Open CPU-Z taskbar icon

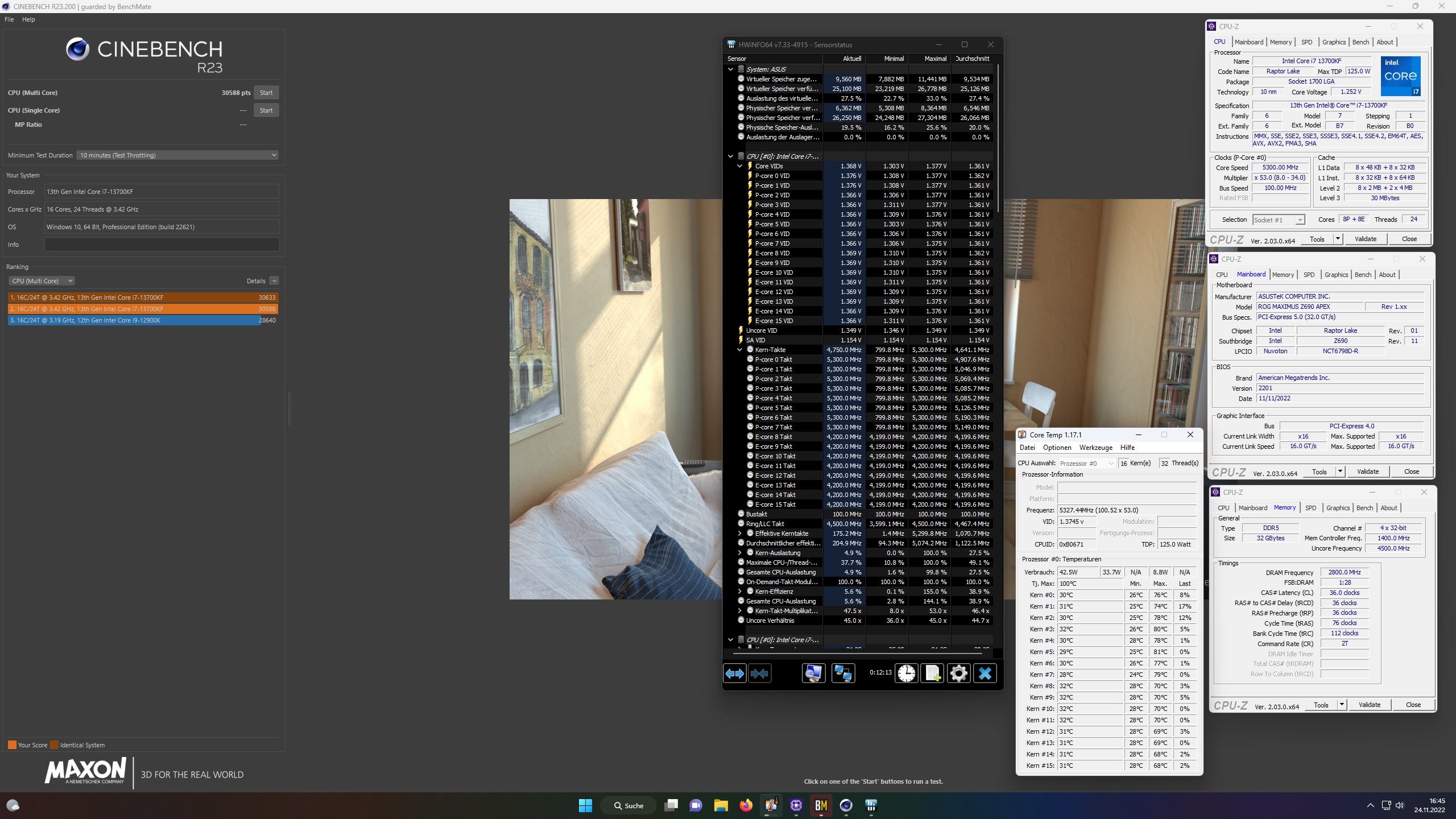point(796,805)
